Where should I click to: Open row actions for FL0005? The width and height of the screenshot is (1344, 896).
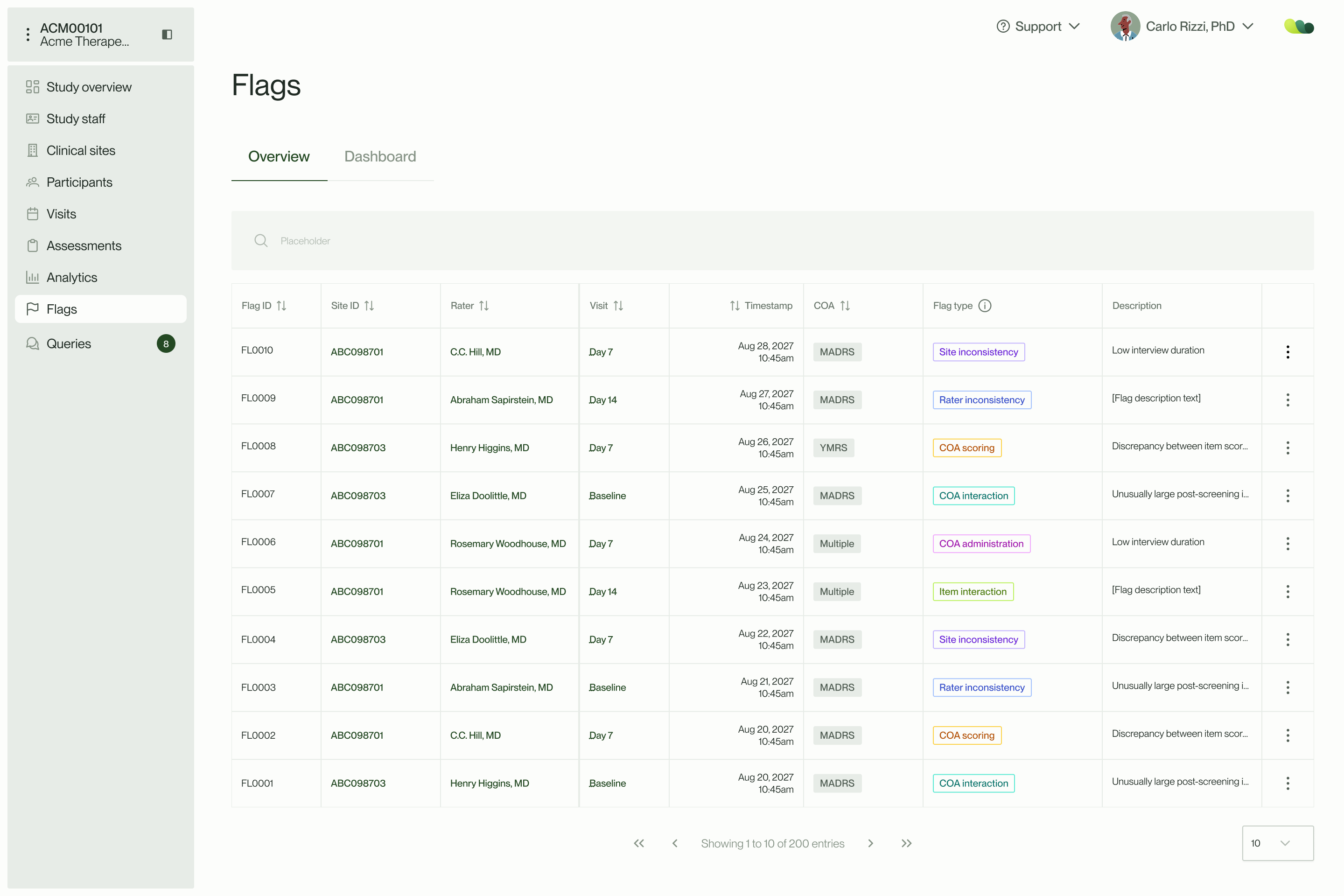tap(1288, 591)
